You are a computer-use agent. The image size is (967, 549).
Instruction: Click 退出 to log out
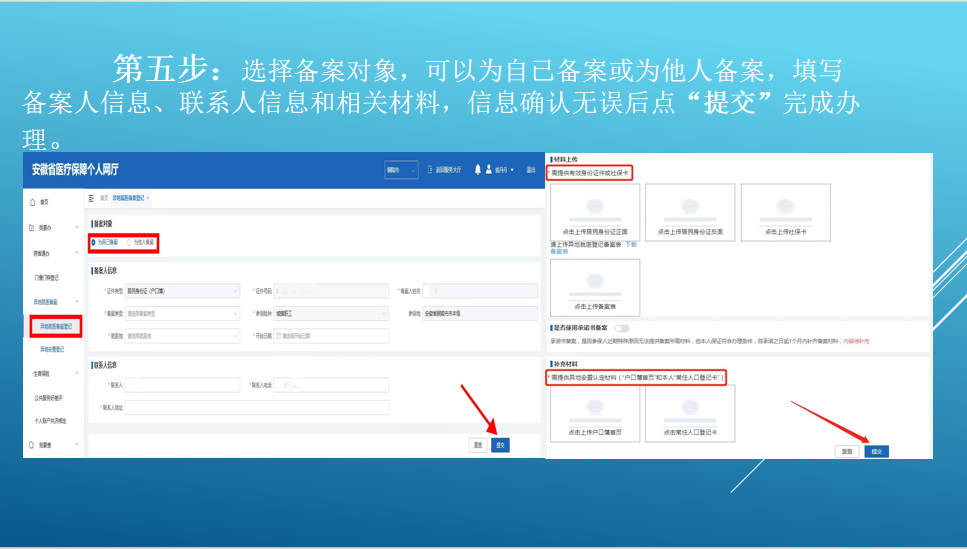(530, 170)
